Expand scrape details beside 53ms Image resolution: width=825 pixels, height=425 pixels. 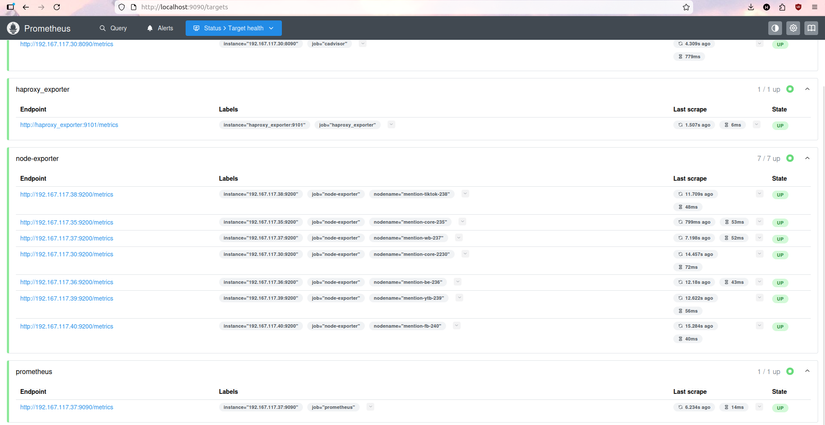pos(759,221)
